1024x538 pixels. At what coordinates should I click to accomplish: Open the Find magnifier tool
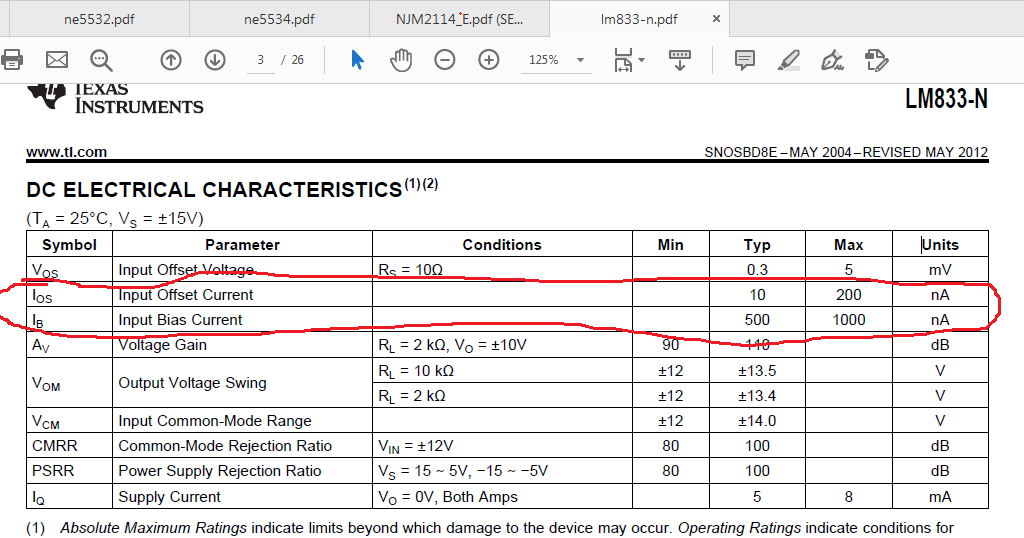click(x=101, y=60)
